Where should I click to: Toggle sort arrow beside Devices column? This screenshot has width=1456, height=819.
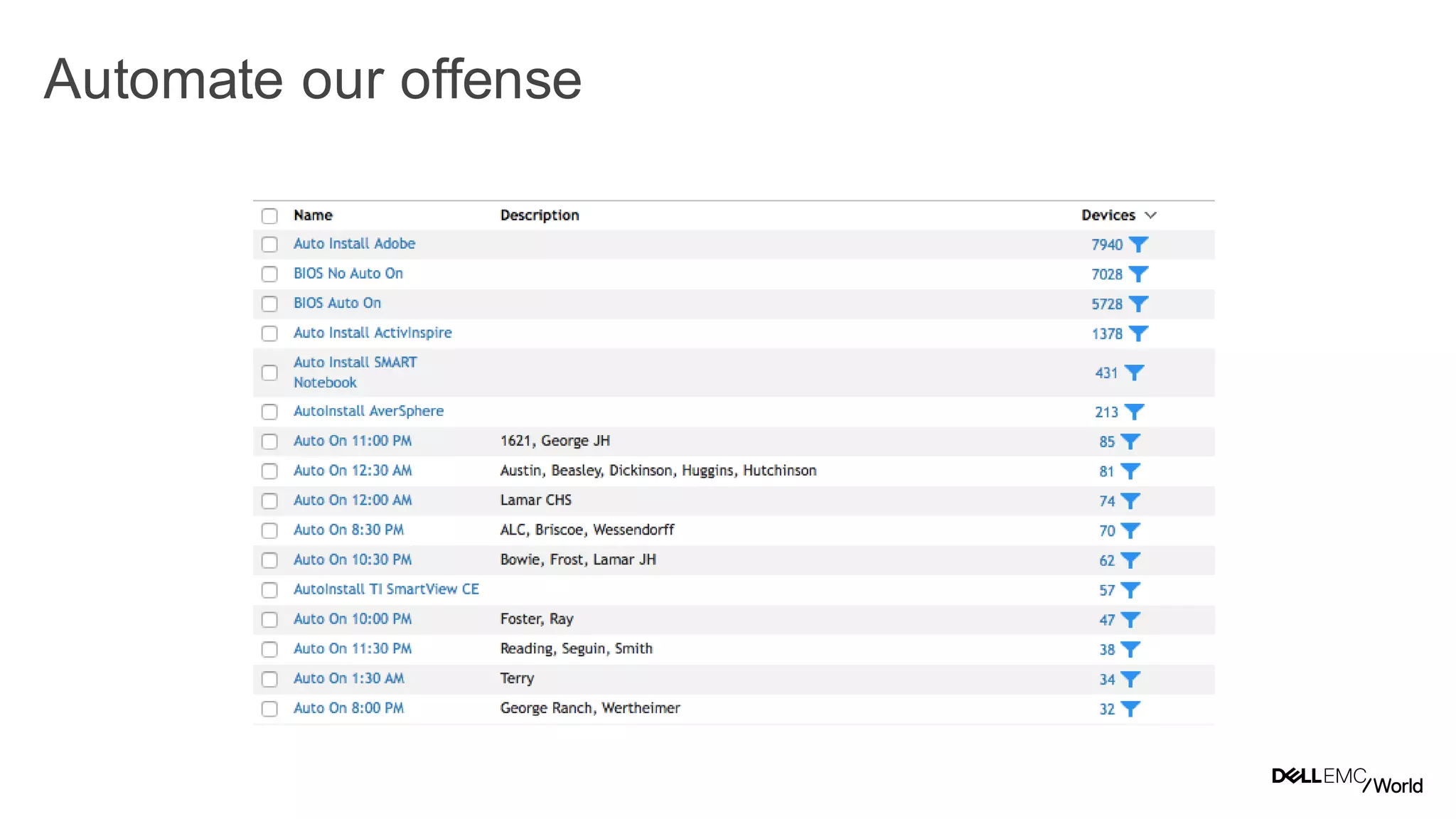1151,215
